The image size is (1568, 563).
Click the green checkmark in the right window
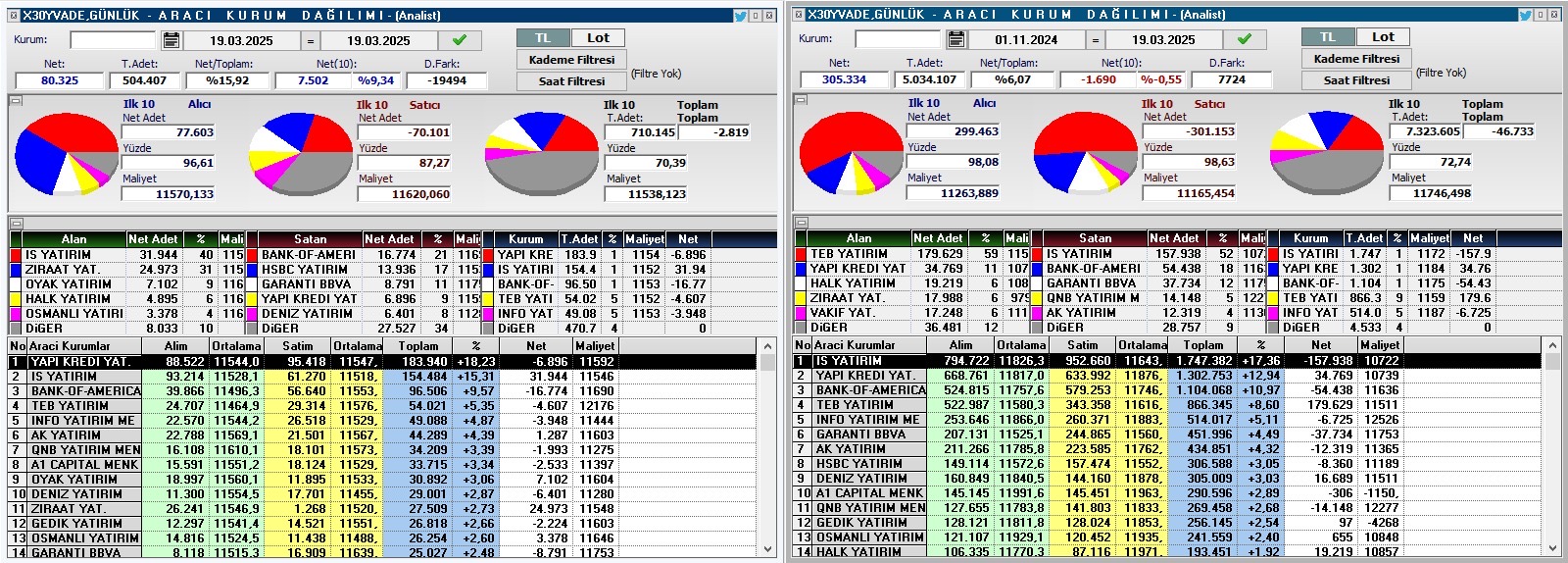tap(1245, 39)
